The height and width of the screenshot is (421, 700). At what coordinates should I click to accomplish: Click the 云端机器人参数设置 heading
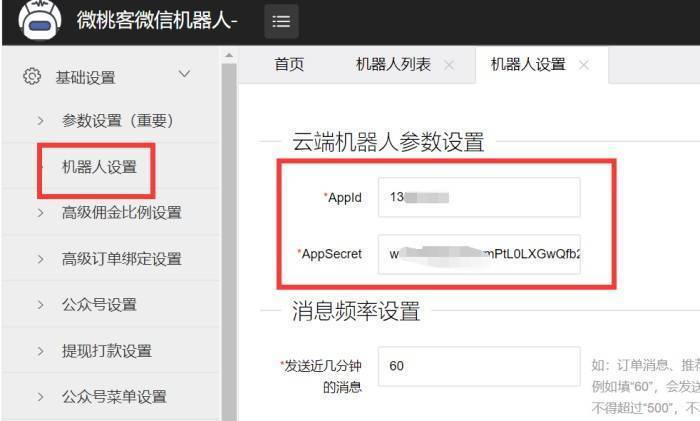tap(388, 142)
